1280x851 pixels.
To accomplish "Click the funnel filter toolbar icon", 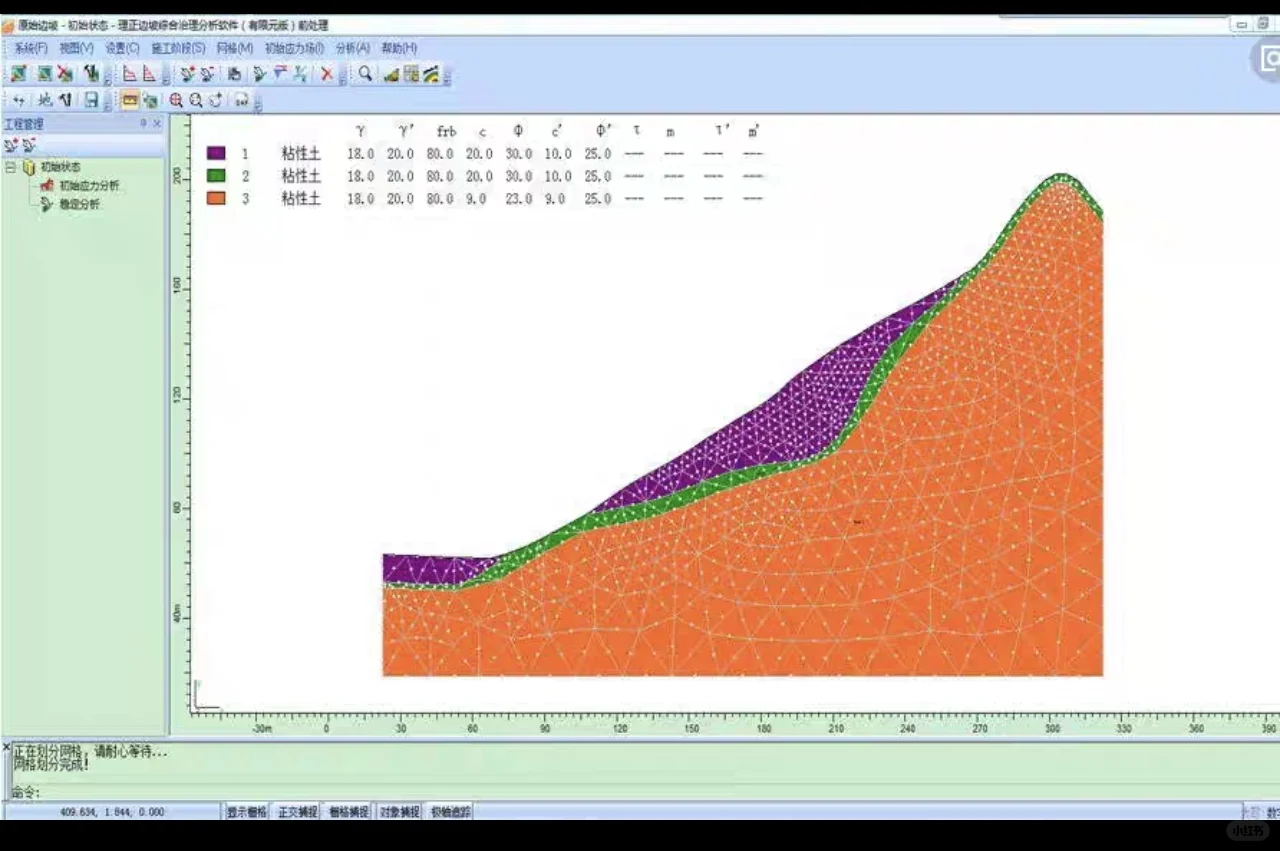I will point(280,73).
